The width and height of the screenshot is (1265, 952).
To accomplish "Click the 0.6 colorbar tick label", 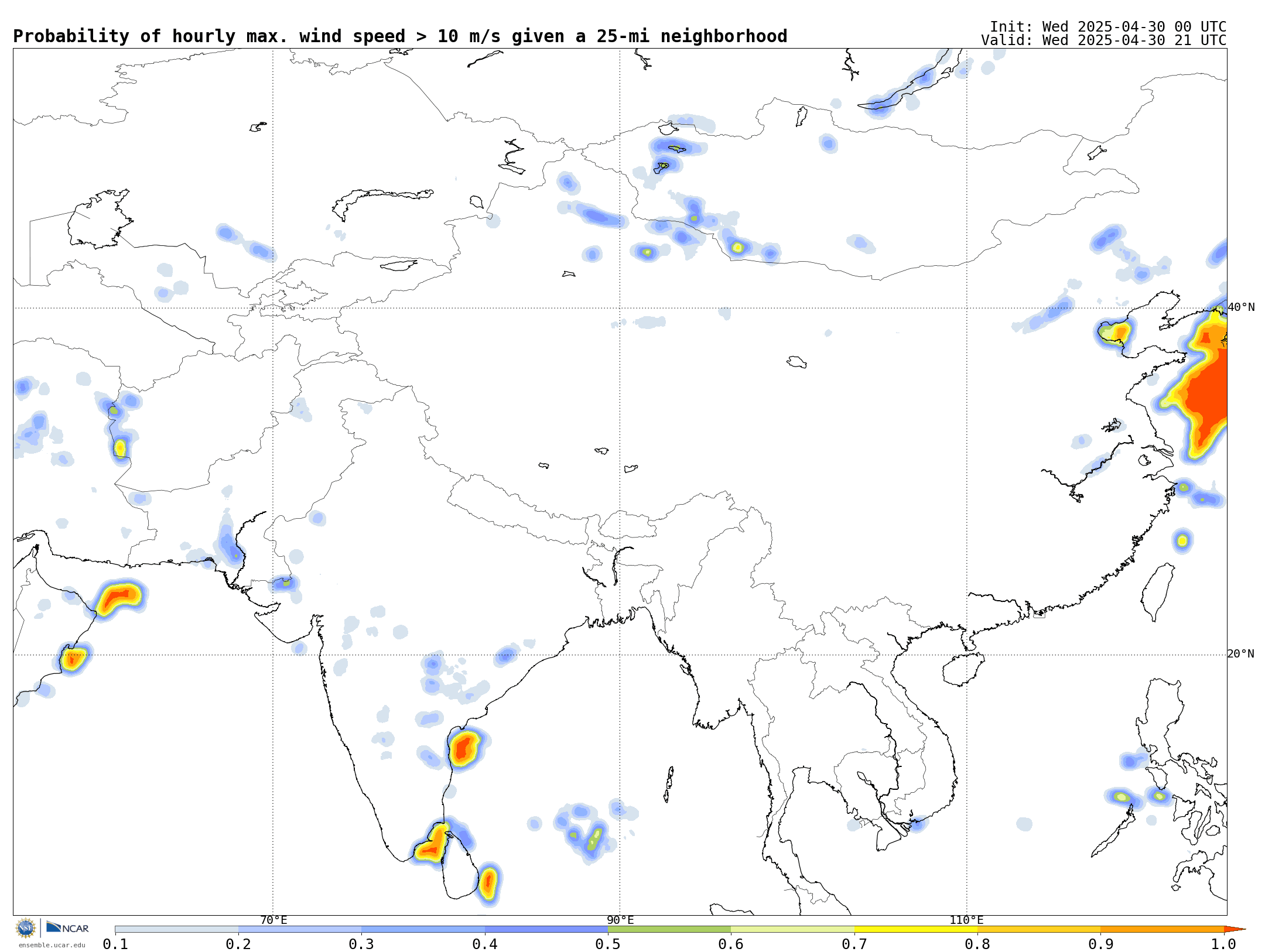I will [731, 944].
